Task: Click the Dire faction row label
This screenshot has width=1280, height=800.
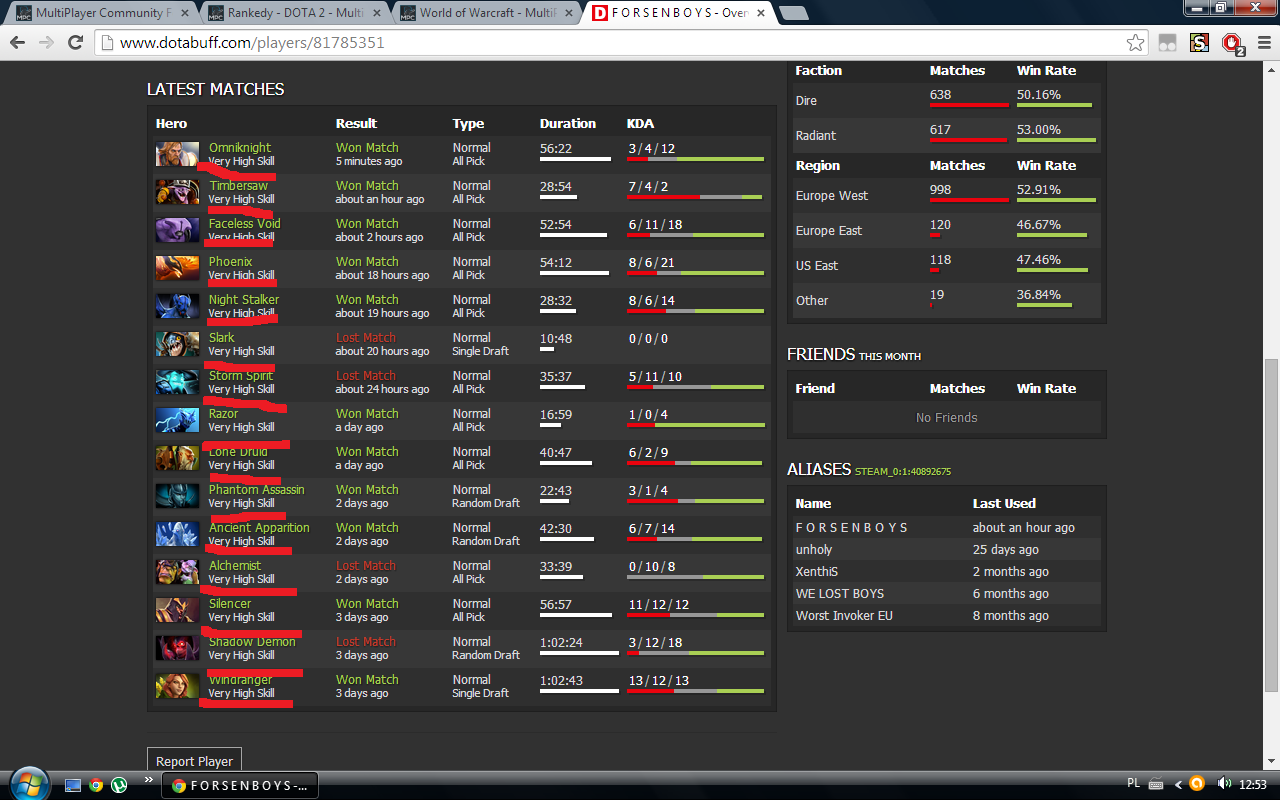Action: point(806,101)
